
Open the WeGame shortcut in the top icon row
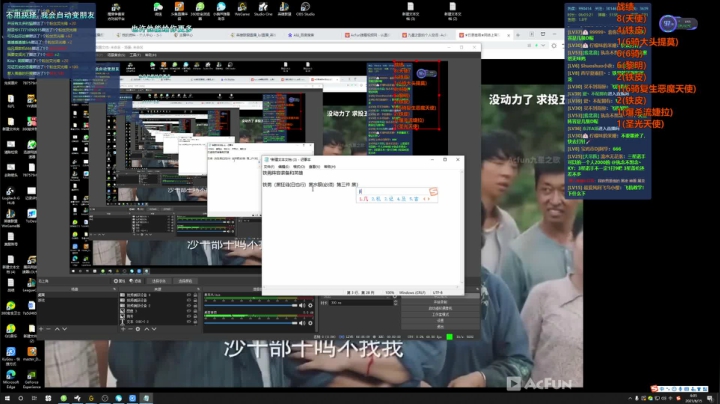pyautogui.click(x=242, y=9)
